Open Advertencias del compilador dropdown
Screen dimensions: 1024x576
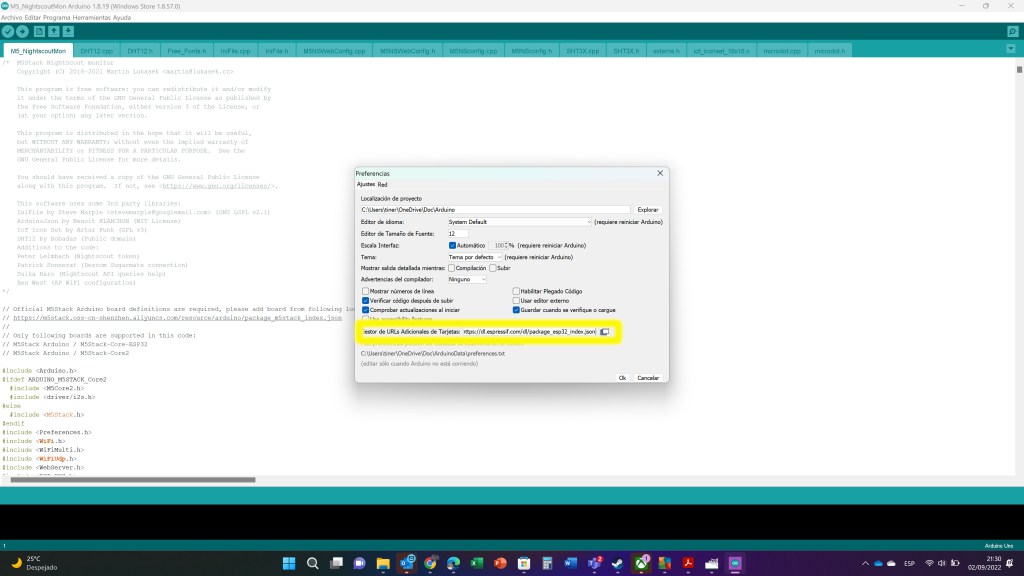pos(467,279)
